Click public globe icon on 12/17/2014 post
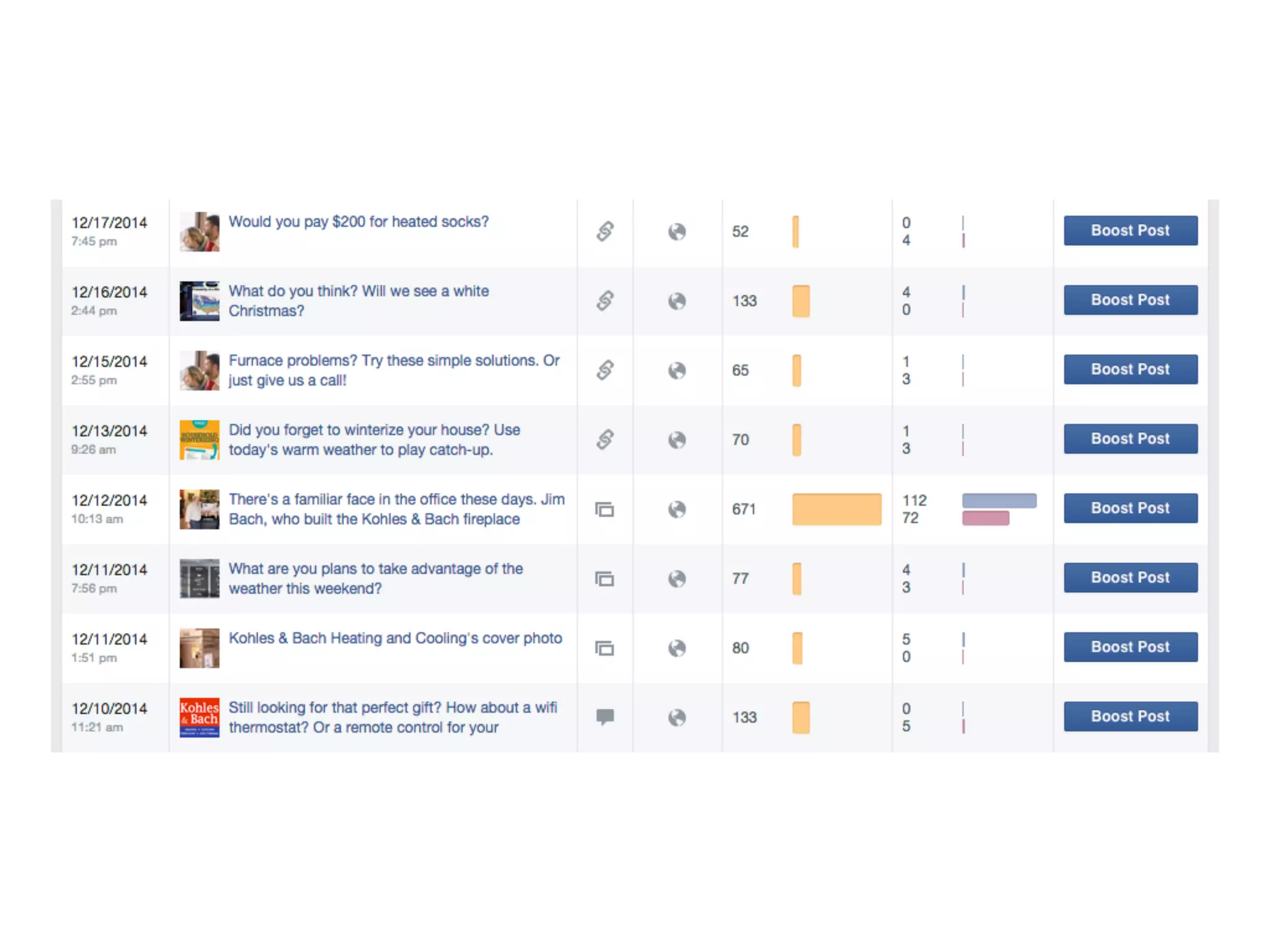 677,232
